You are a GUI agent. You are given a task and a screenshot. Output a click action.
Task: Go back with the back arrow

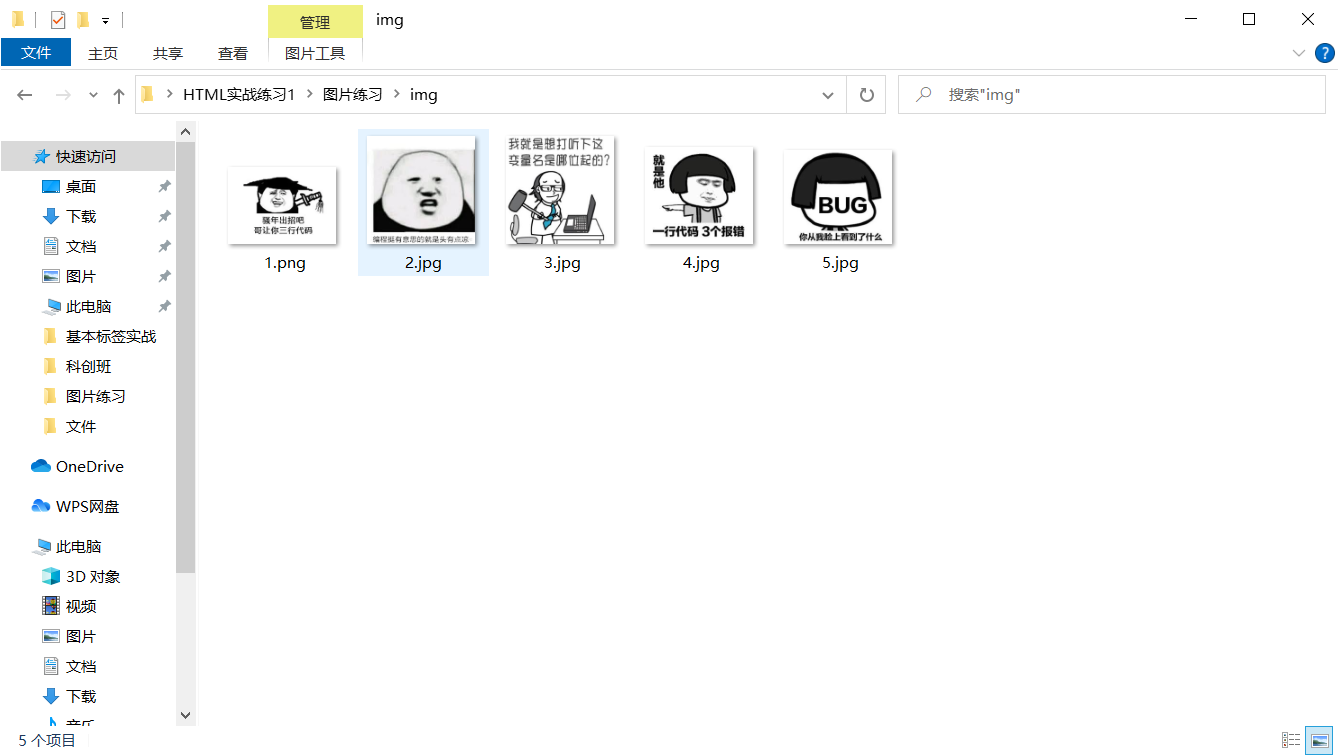(x=25, y=95)
